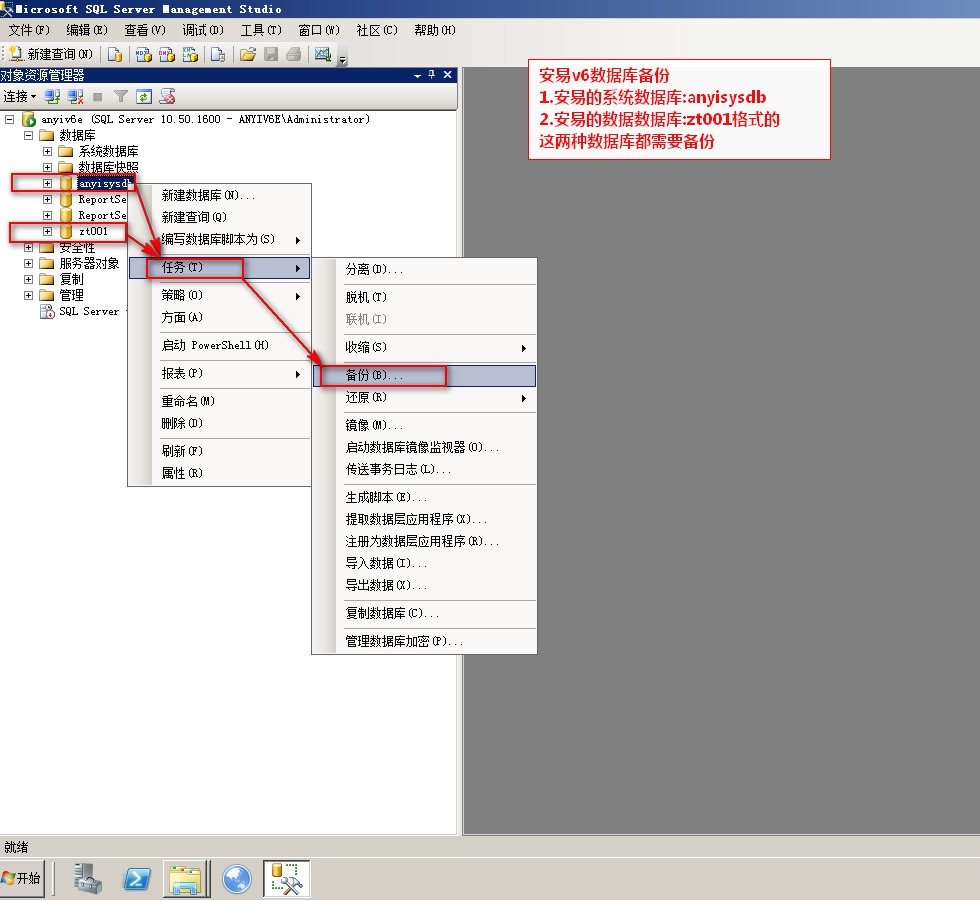Screen dimensions: 980x900
Task: Click the Connect Object Explorer icon
Action: pos(53,97)
